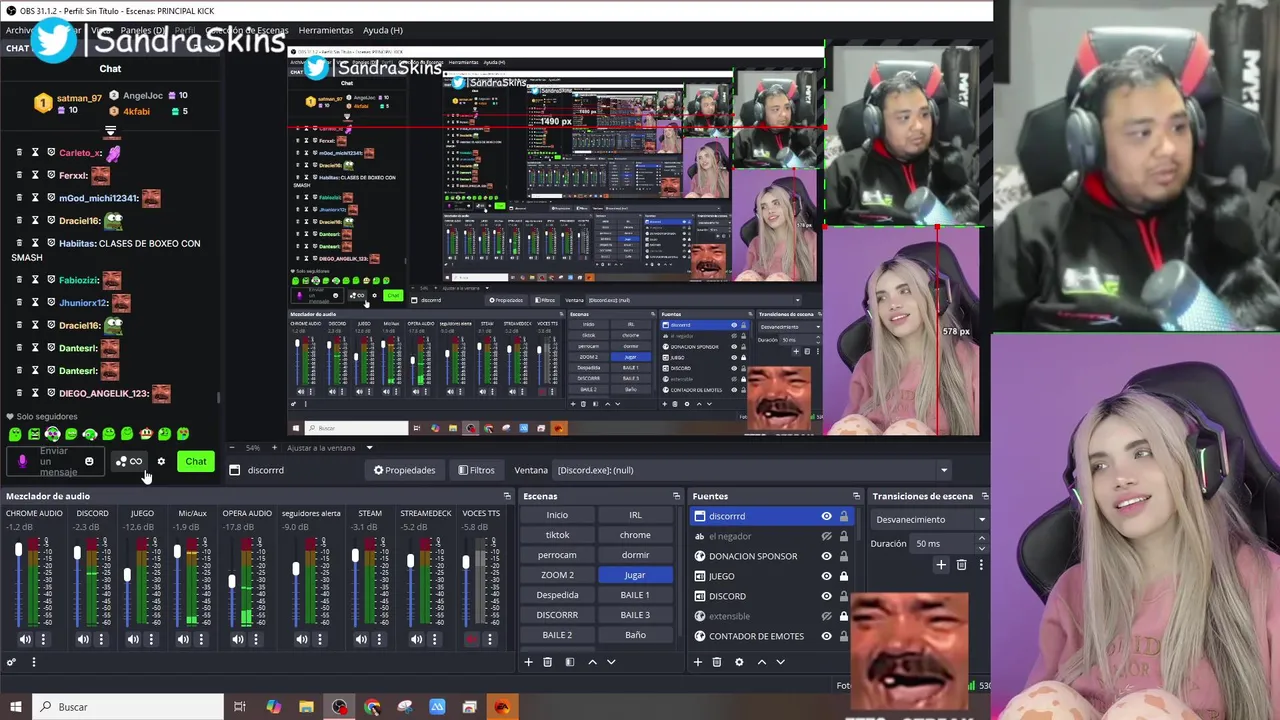
Task: Undock the Escenas panel
Action: [676, 496]
